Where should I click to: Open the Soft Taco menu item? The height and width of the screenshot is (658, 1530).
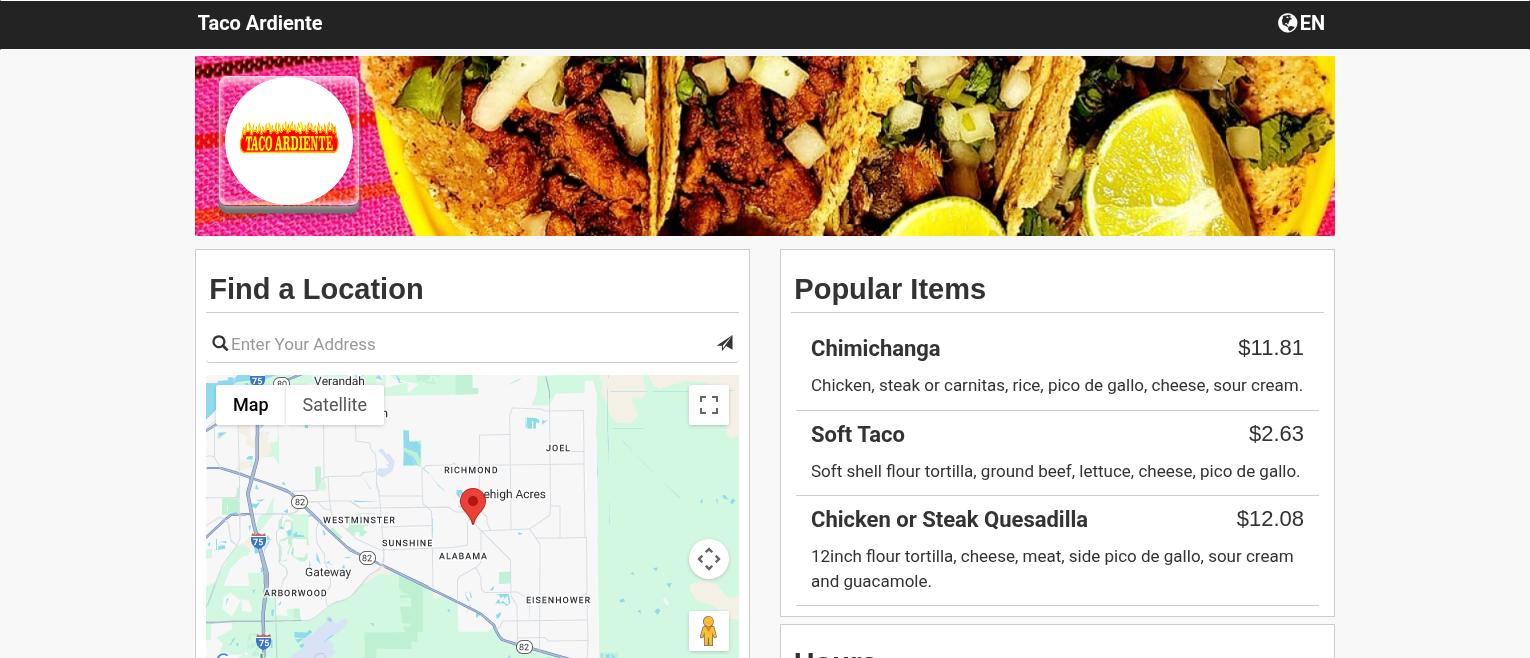pyautogui.click(x=1057, y=453)
